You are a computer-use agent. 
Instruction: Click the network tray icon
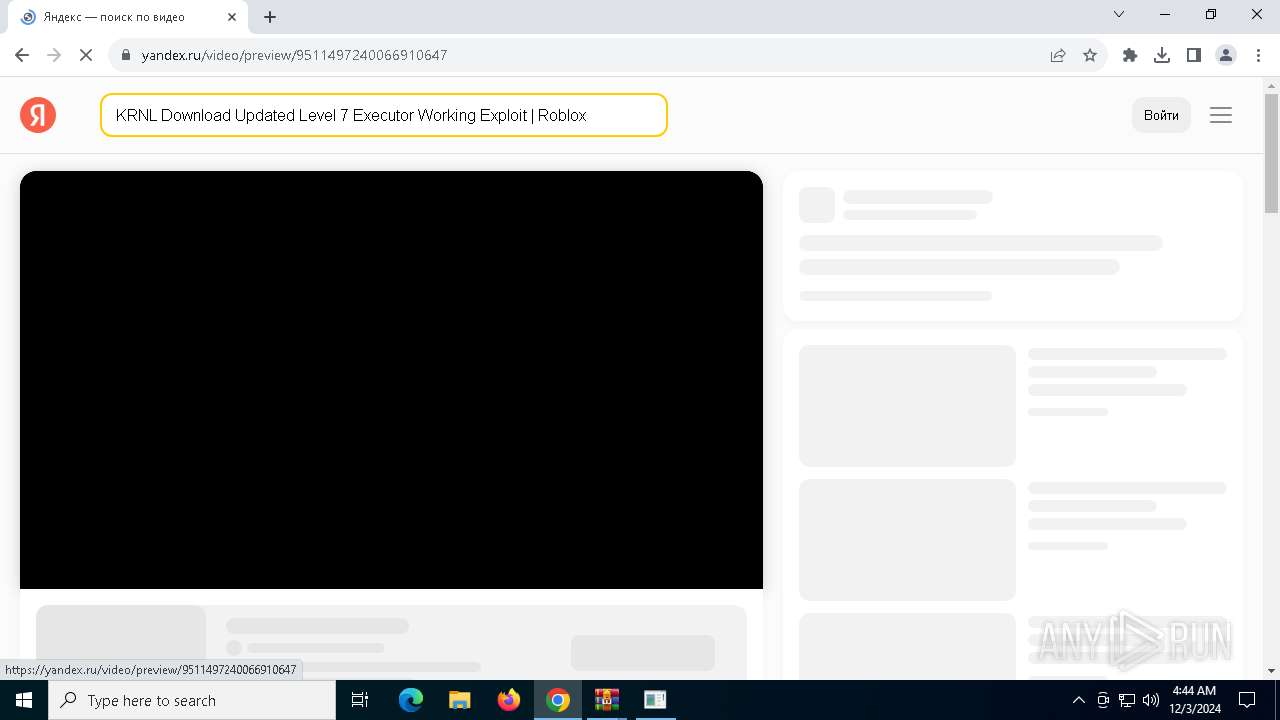point(1127,700)
